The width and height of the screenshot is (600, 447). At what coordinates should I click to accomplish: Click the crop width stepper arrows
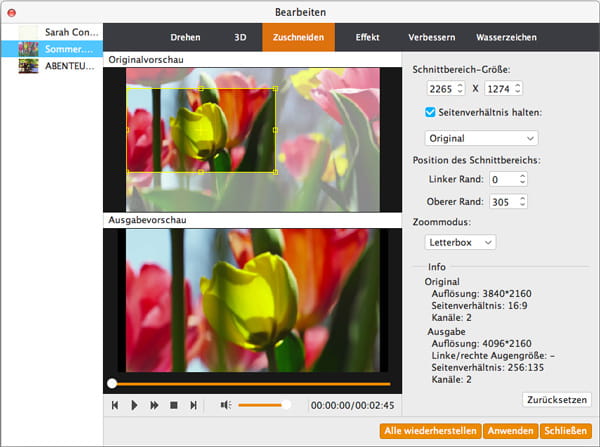(459, 88)
